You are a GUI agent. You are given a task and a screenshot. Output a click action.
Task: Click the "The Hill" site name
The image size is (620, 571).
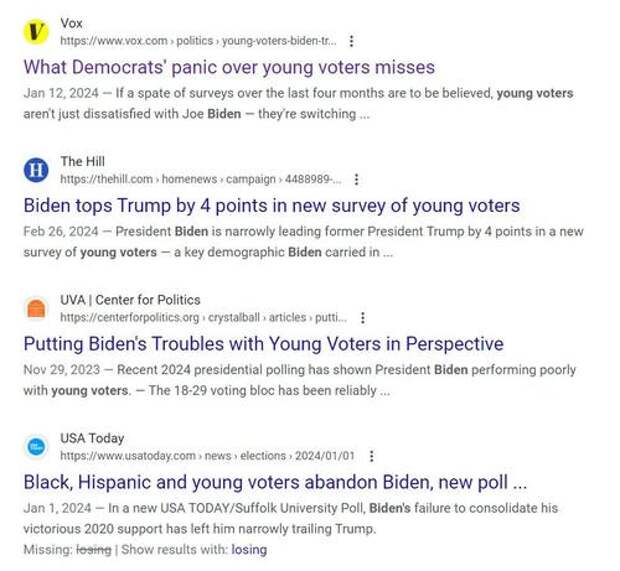point(82,161)
